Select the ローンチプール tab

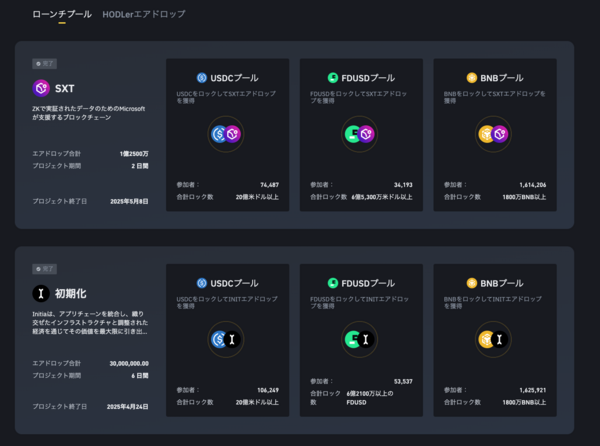[61, 15]
